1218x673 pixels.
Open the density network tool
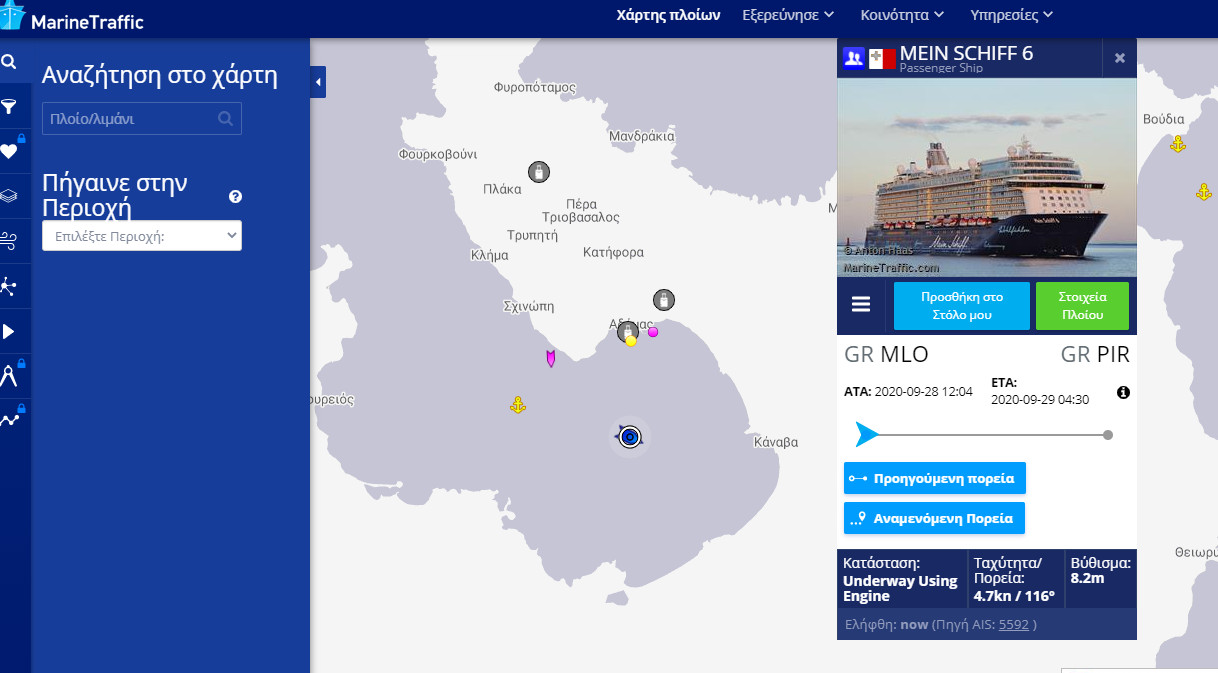[9, 287]
